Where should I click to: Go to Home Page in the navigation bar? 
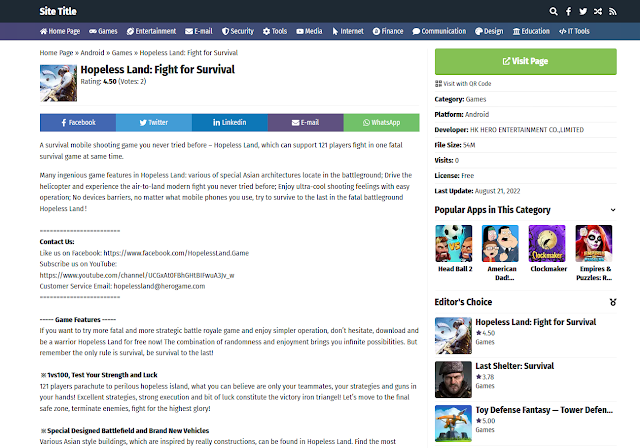tap(60, 31)
